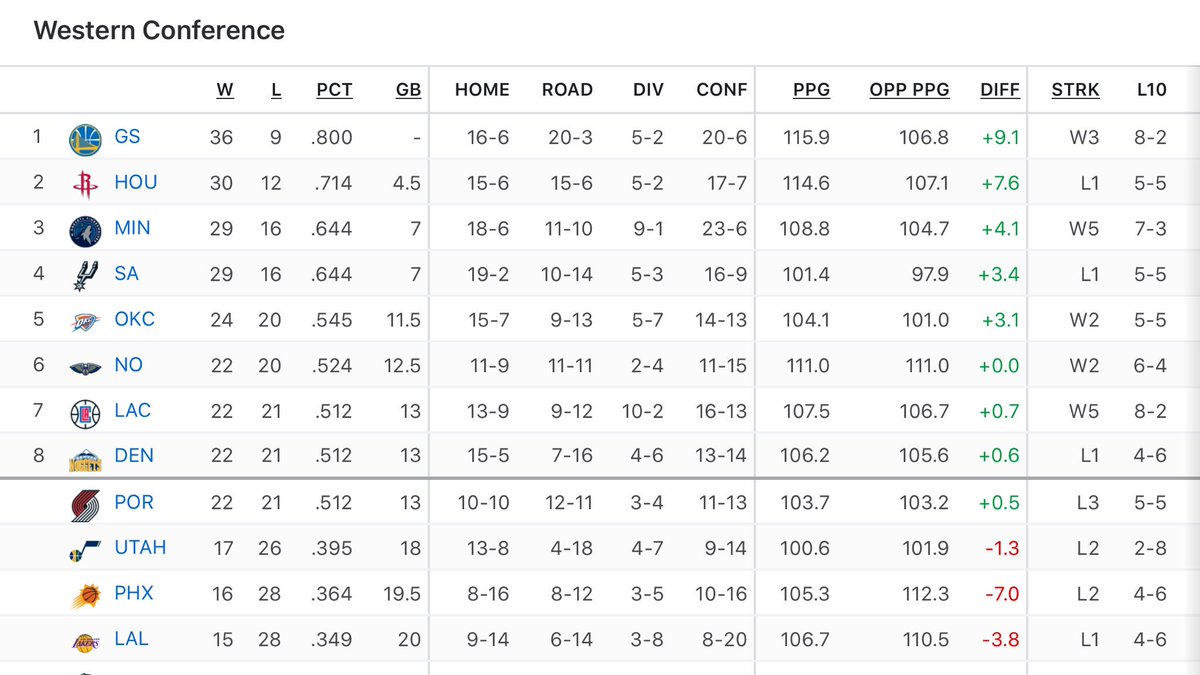Click the LA Clippers logo
This screenshot has height=675, width=1200.
(x=85, y=411)
